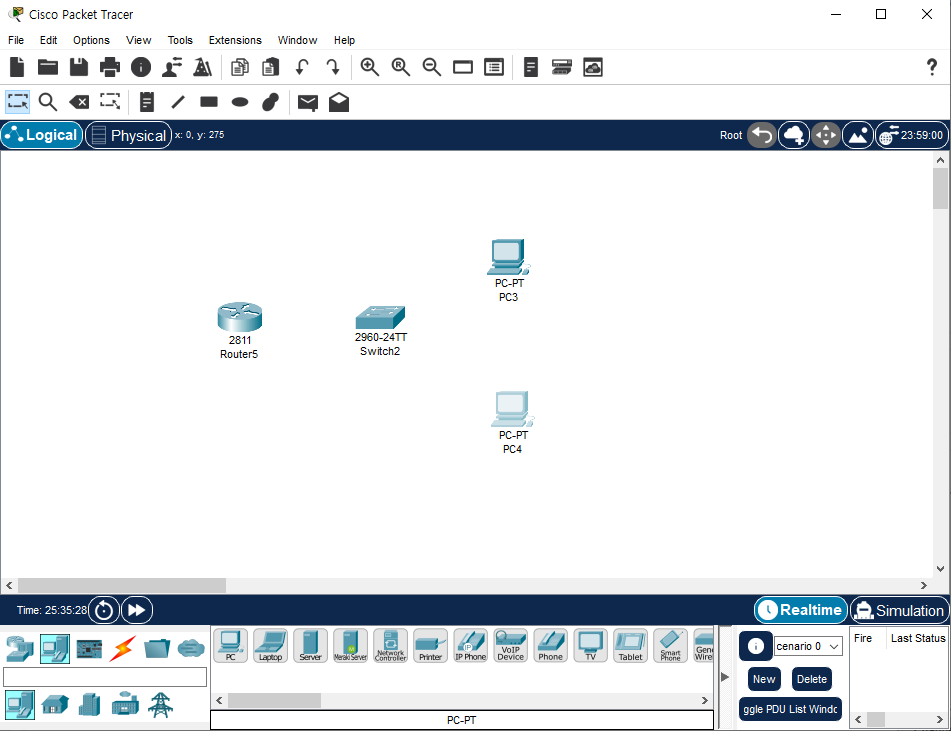Choose the Laptop end device
The width and height of the screenshot is (951, 731).
click(x=271, y=645)
